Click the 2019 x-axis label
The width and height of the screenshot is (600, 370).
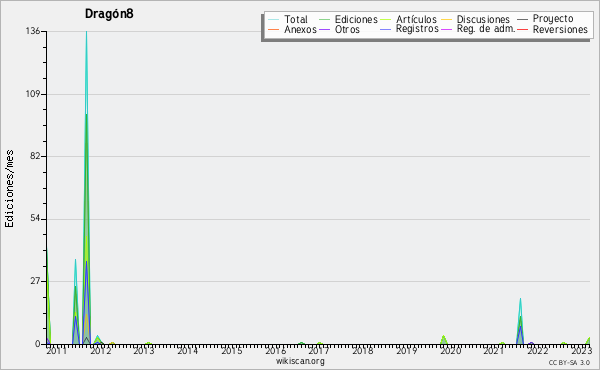point(406,350)
